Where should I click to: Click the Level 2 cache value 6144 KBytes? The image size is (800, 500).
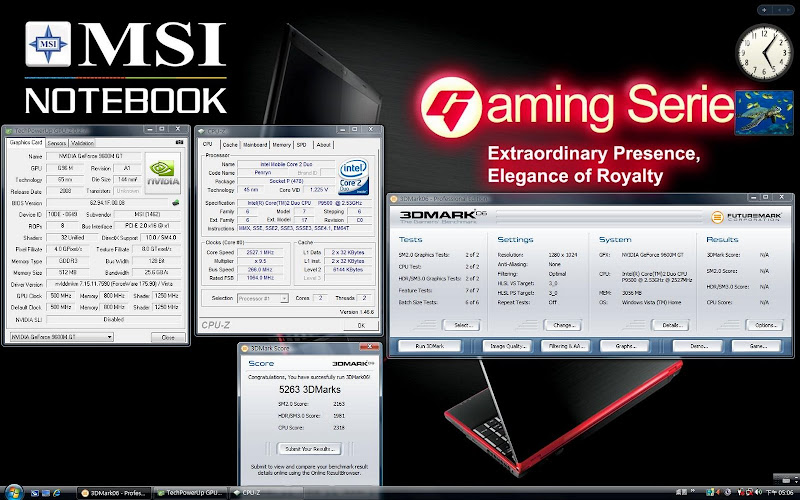(x=347, y=269)
